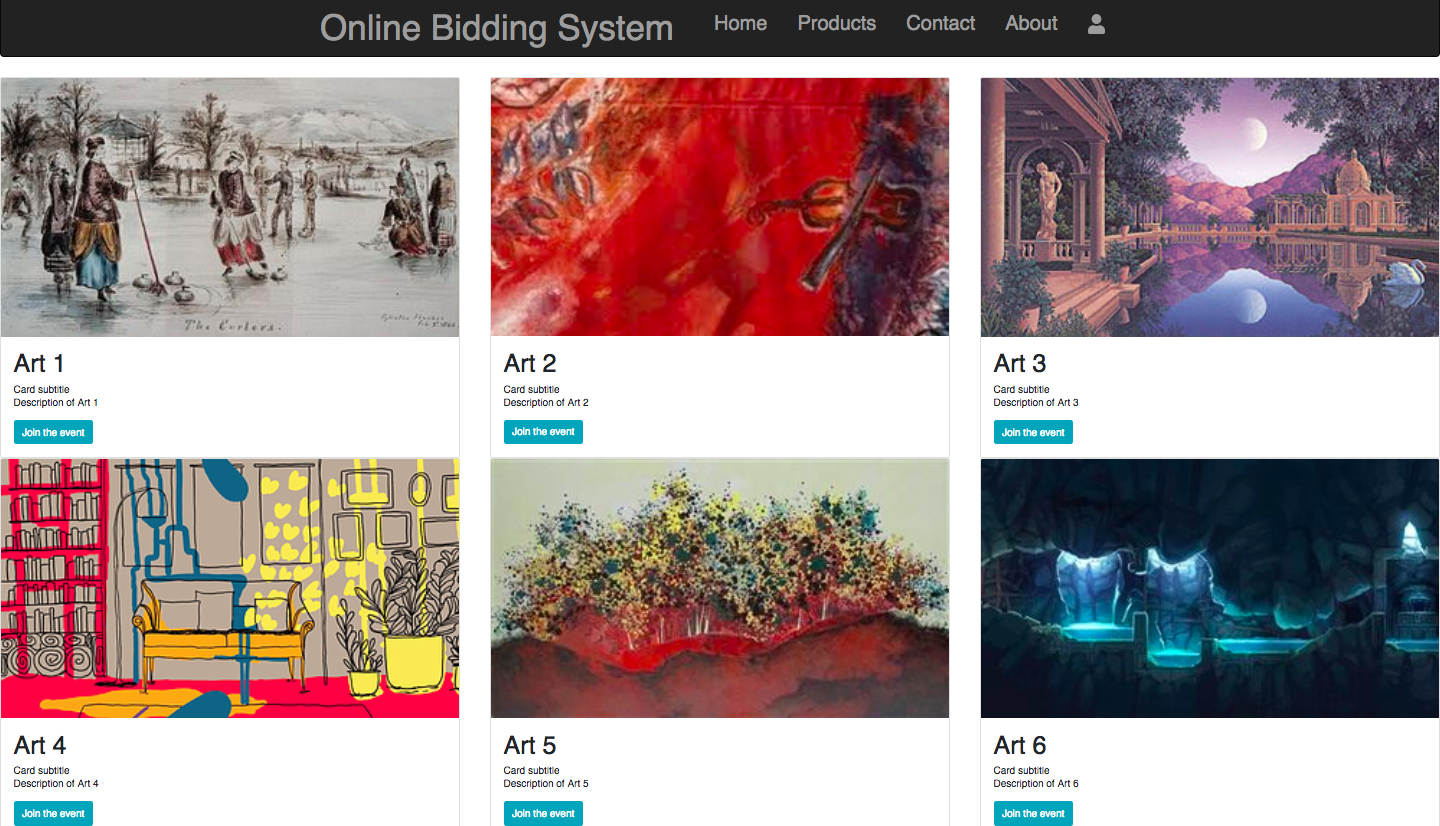Join the event for Art 6
Viewport: 1440px width, 826px height.
[1033, 813]
